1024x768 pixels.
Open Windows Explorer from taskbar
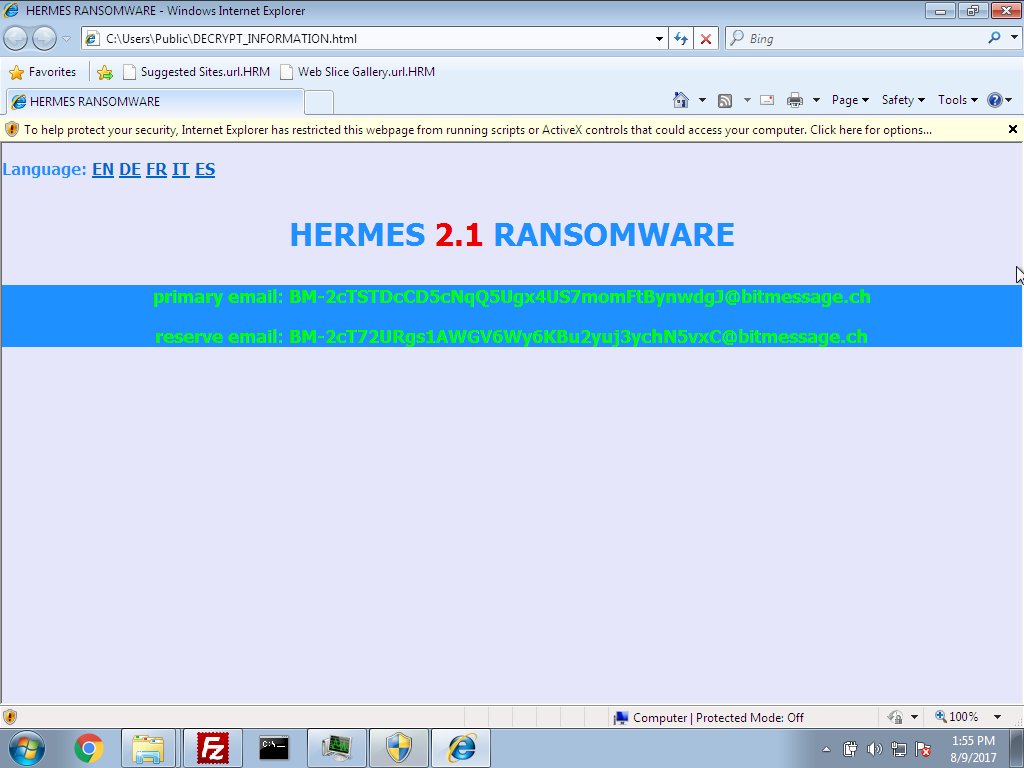tap(148, 748)
